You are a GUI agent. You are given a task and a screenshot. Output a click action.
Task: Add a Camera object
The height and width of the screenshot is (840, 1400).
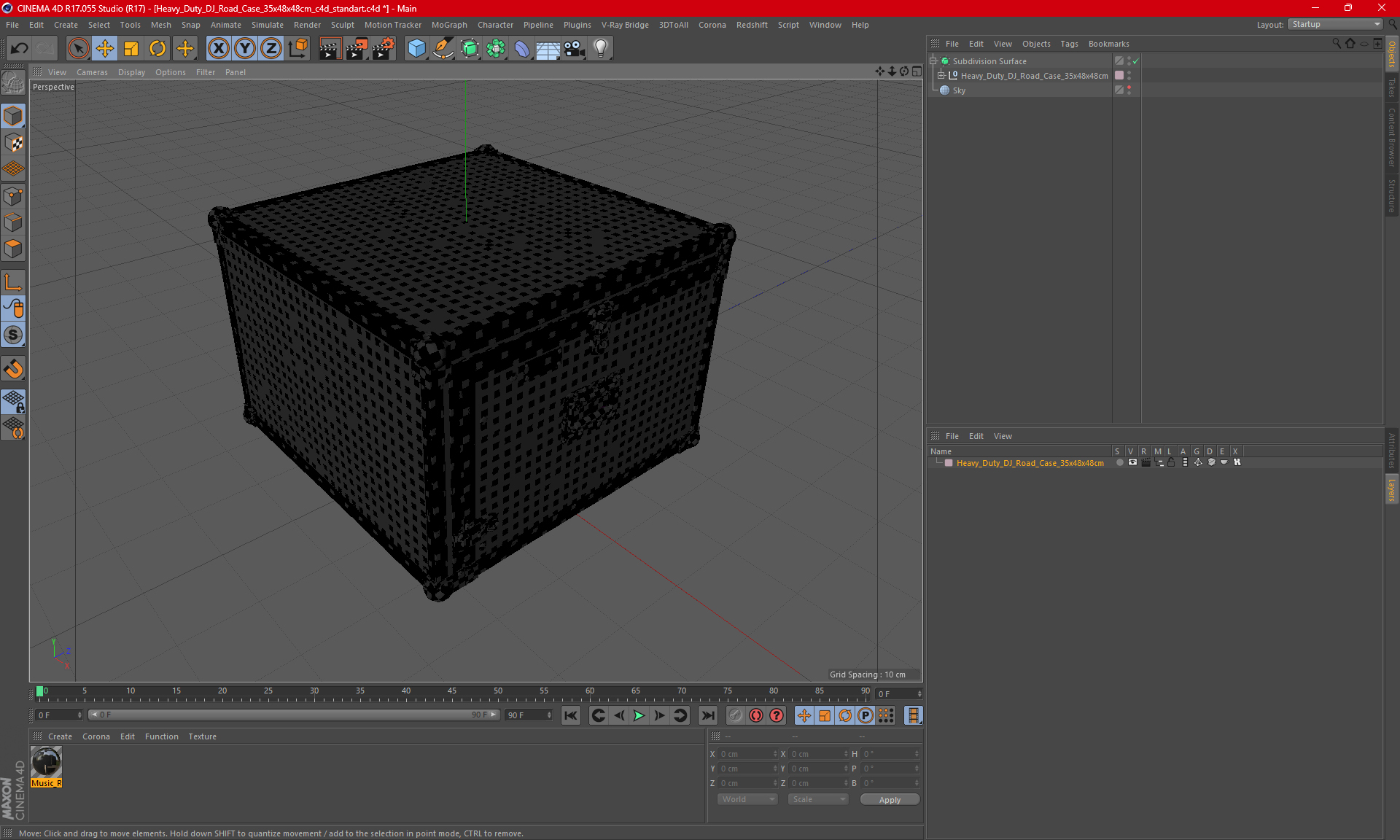[575, 49]
